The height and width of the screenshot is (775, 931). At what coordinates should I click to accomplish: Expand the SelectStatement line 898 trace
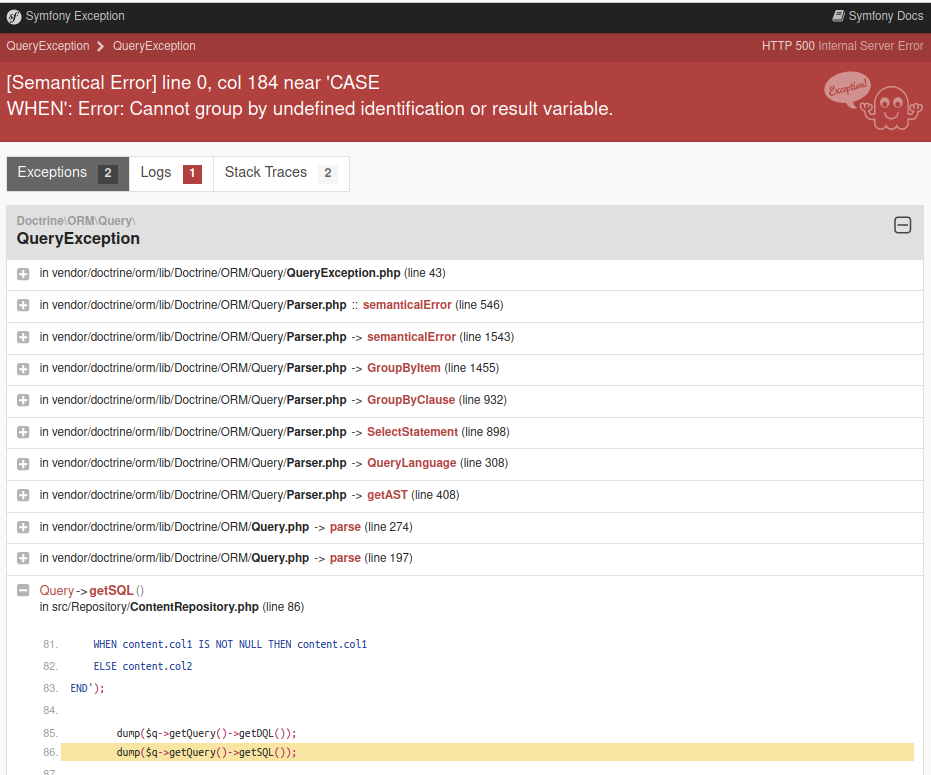point(23,432)
